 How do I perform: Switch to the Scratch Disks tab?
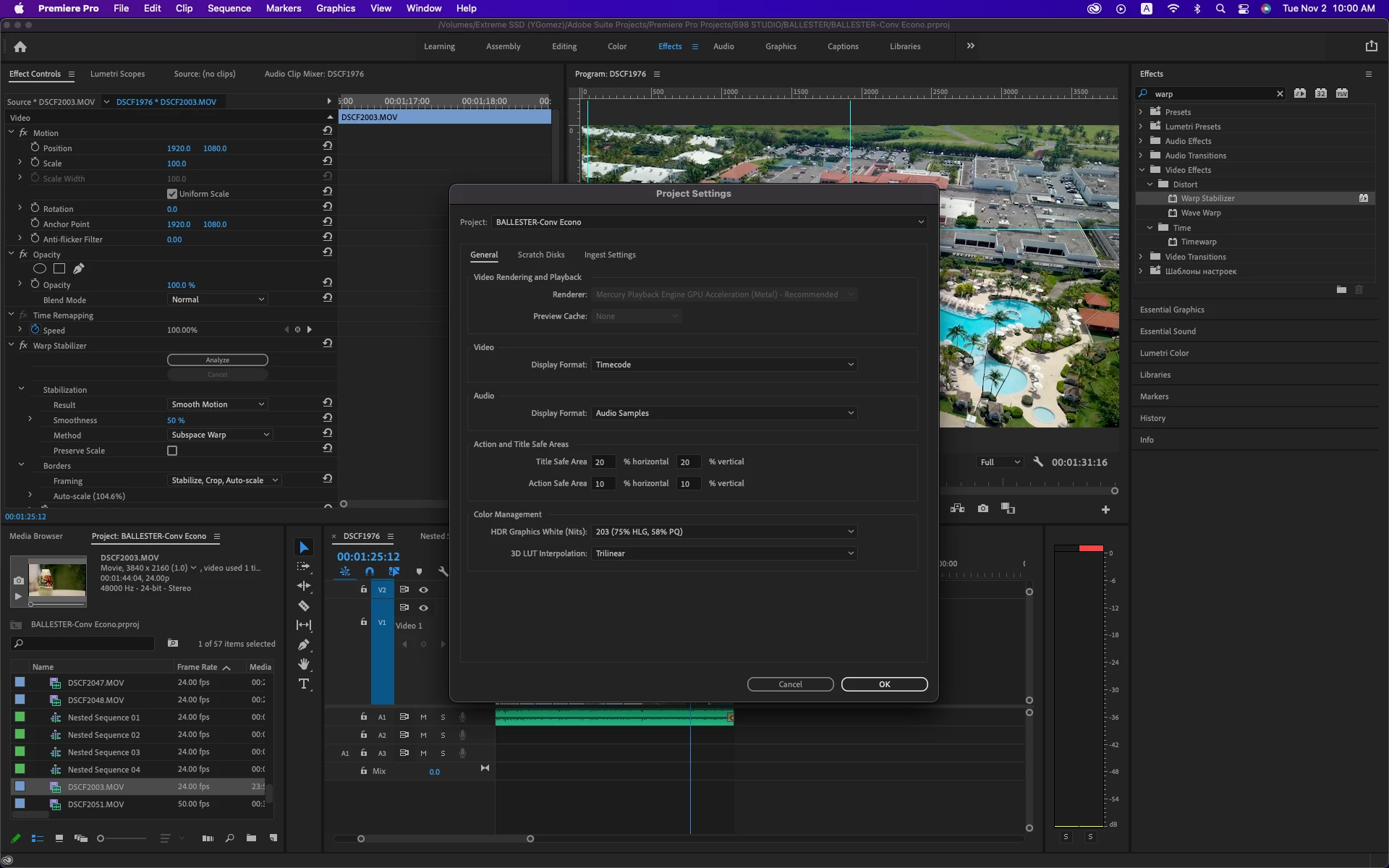540,255
